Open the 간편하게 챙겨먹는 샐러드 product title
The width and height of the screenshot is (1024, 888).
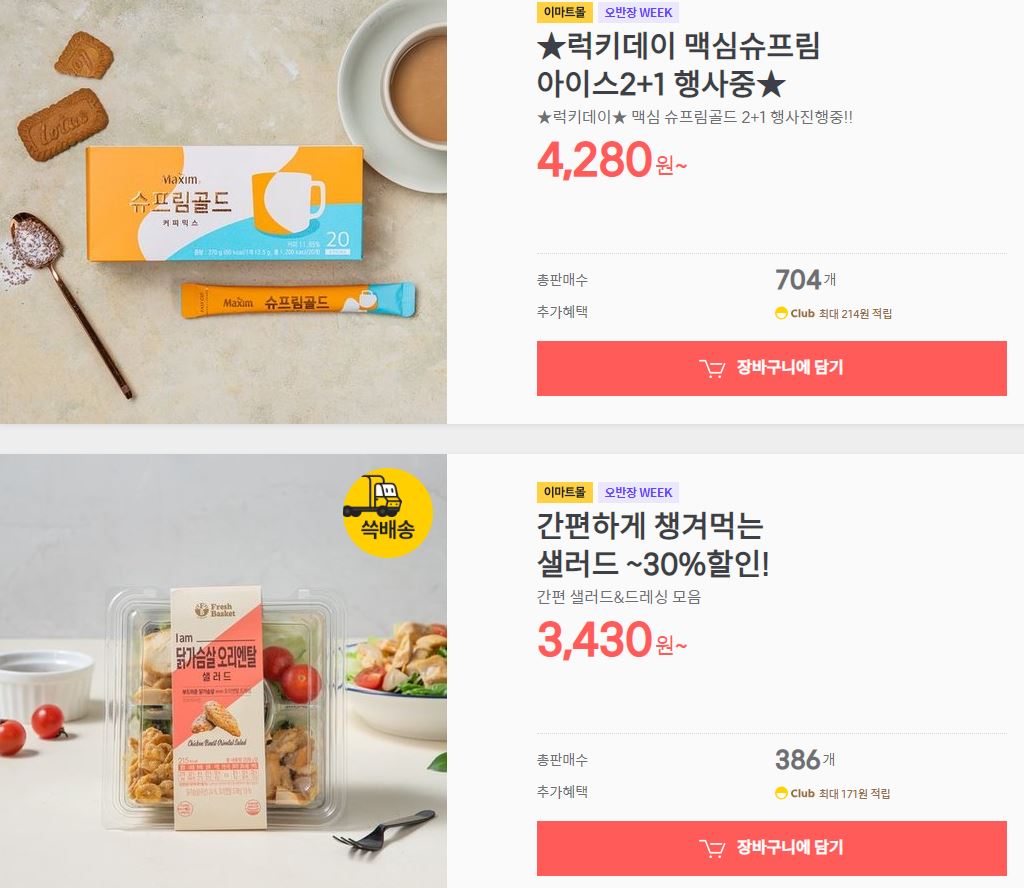click(x=653, y=545)
